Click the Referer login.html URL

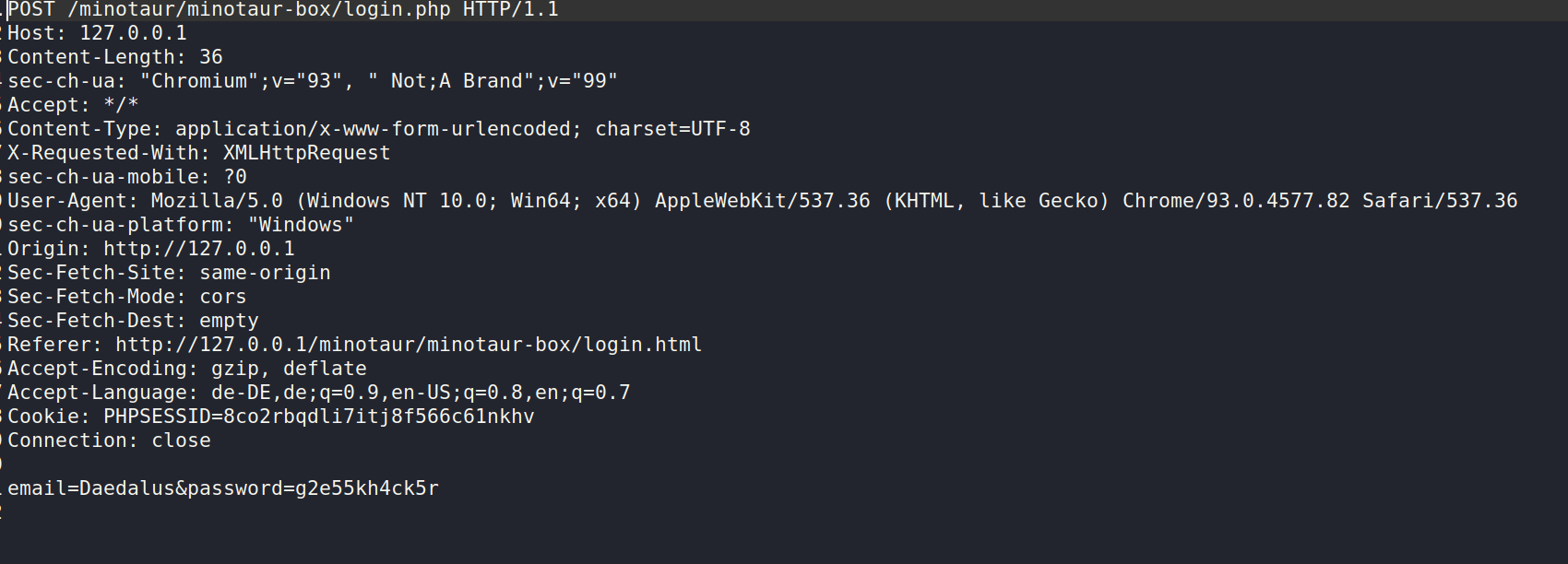(408, 346)
